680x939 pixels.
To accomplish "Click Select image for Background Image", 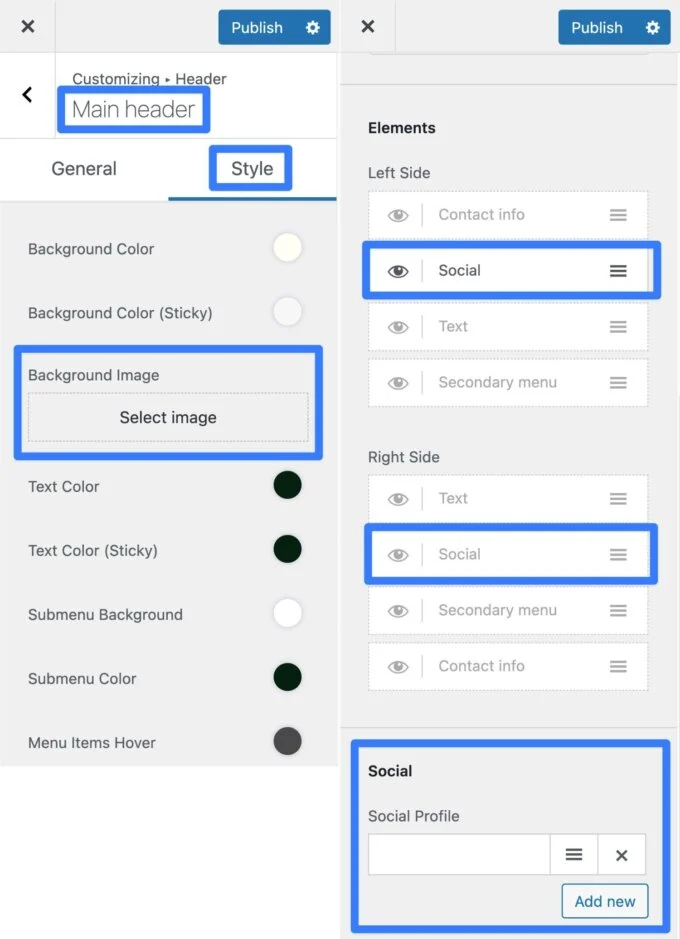I will point(168,418).
